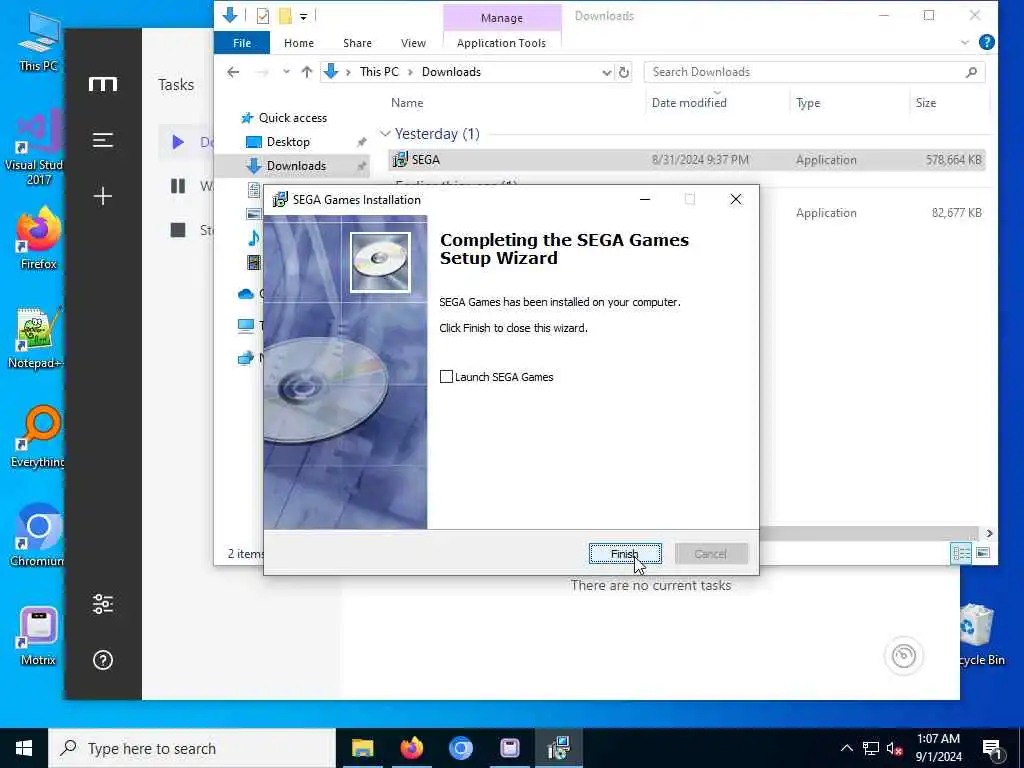Add a new Motrix download task
The image size is (1024, 768).
[103, 196]
